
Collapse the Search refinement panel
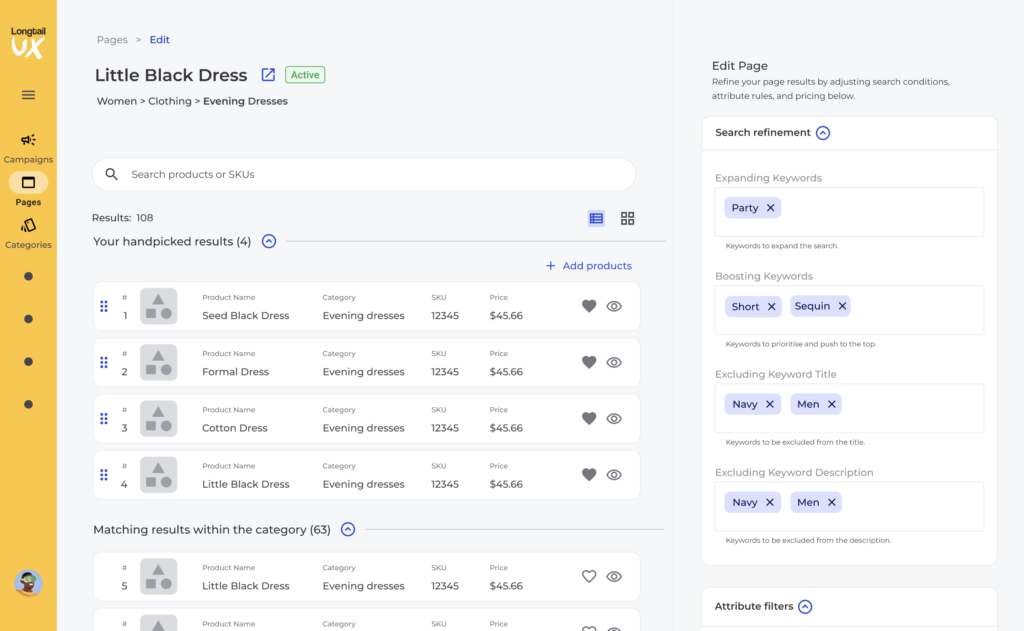pyautogui.click(x=823, y=133)
